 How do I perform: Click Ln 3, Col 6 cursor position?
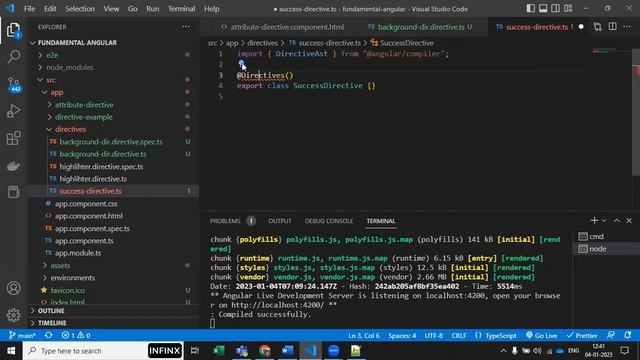(x=364, y=336)
